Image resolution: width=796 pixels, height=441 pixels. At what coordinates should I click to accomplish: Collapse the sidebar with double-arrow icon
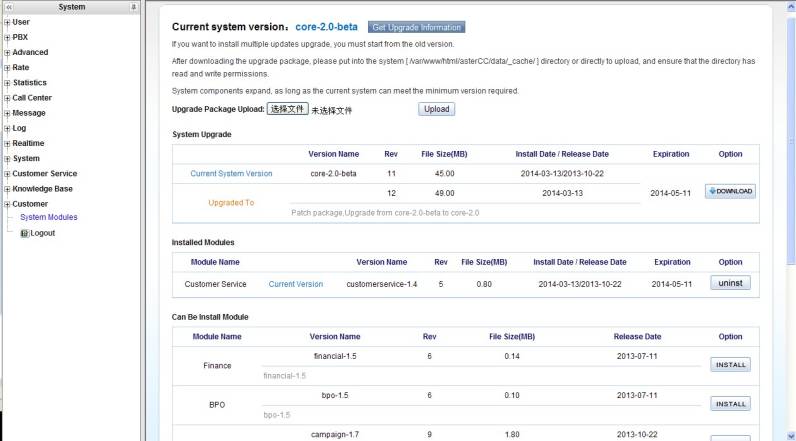pos(8,7)
